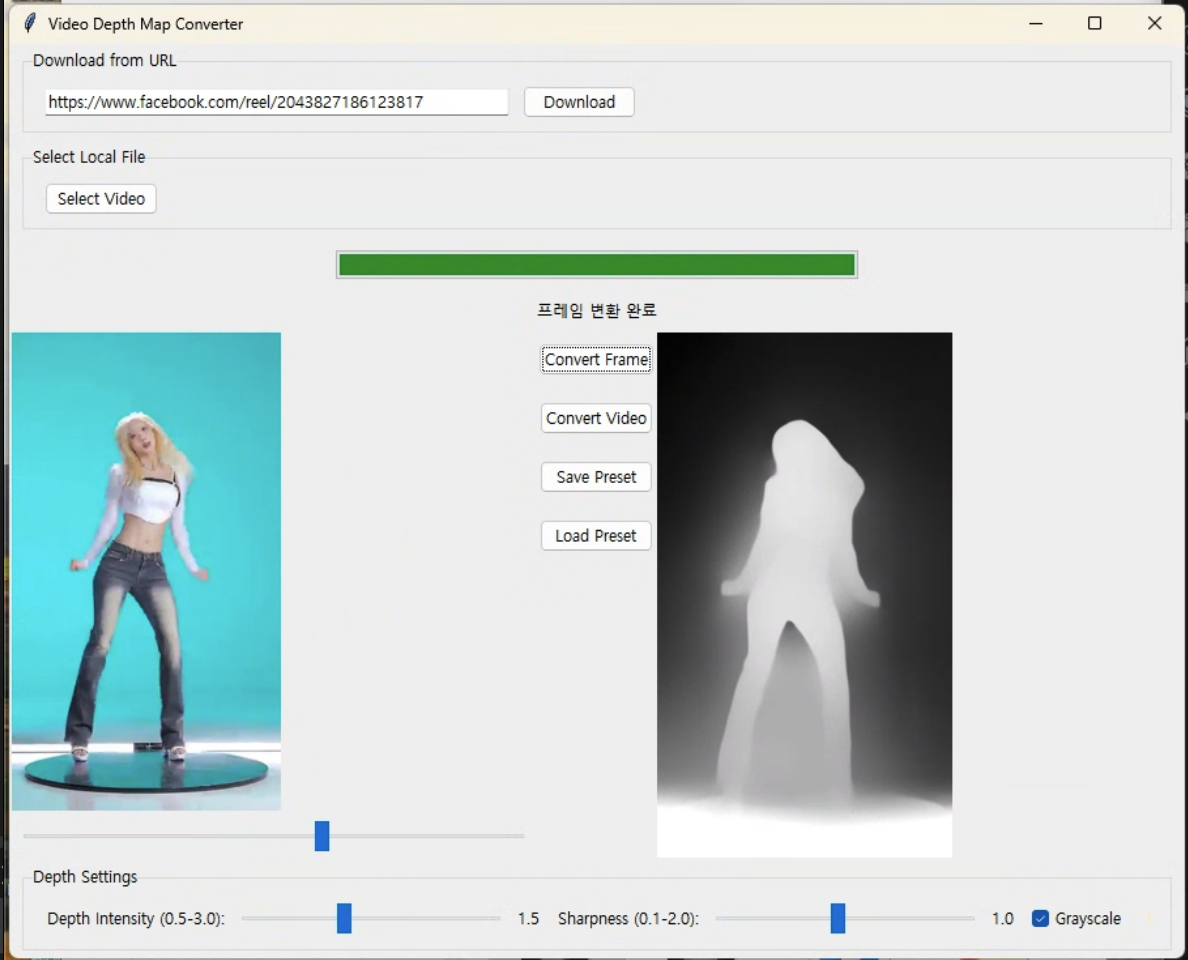The image size is (1188, 960).
Task: Click Save Preset
Action: pos(596,477)
